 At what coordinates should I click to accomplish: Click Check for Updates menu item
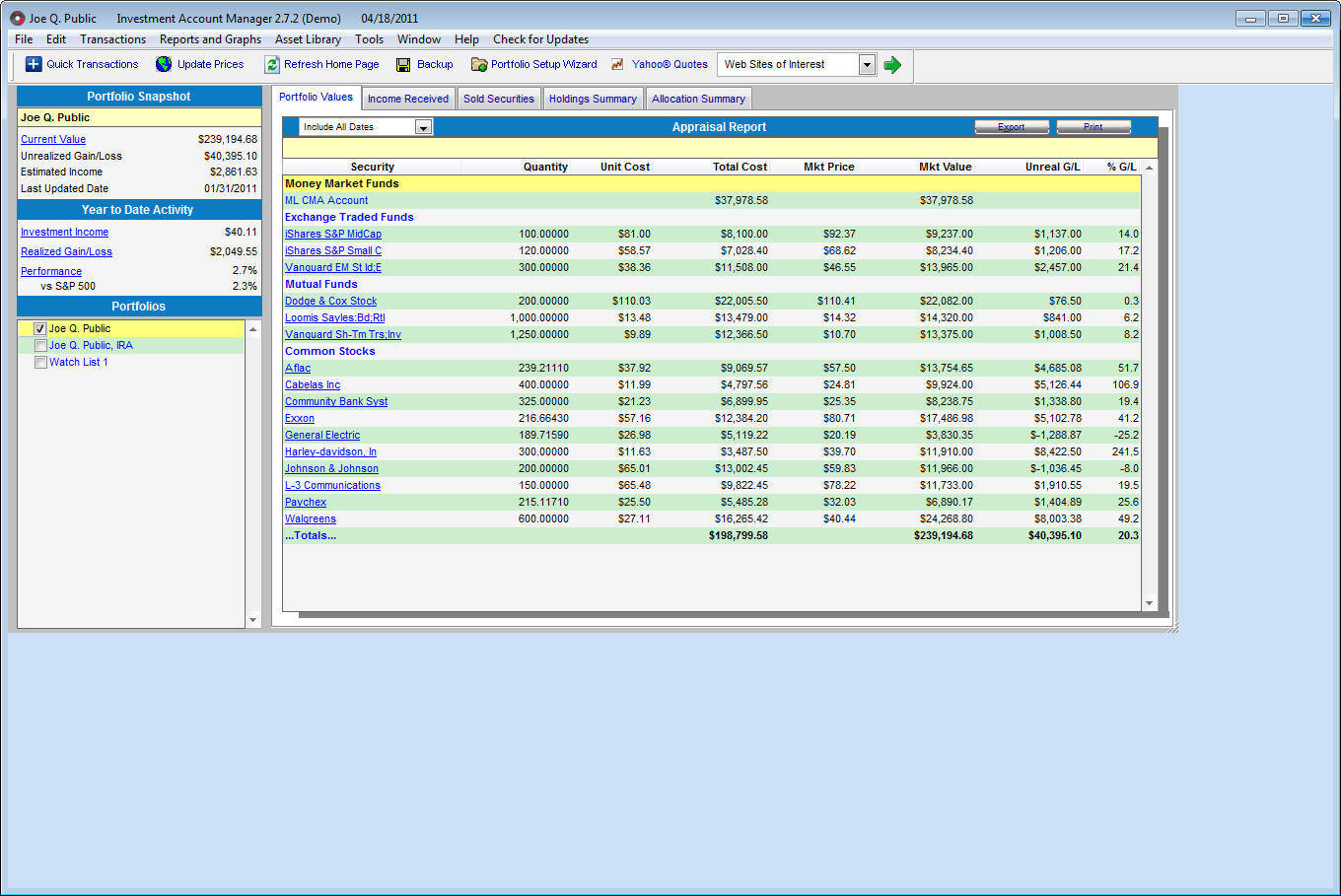(x=540, y=39)
